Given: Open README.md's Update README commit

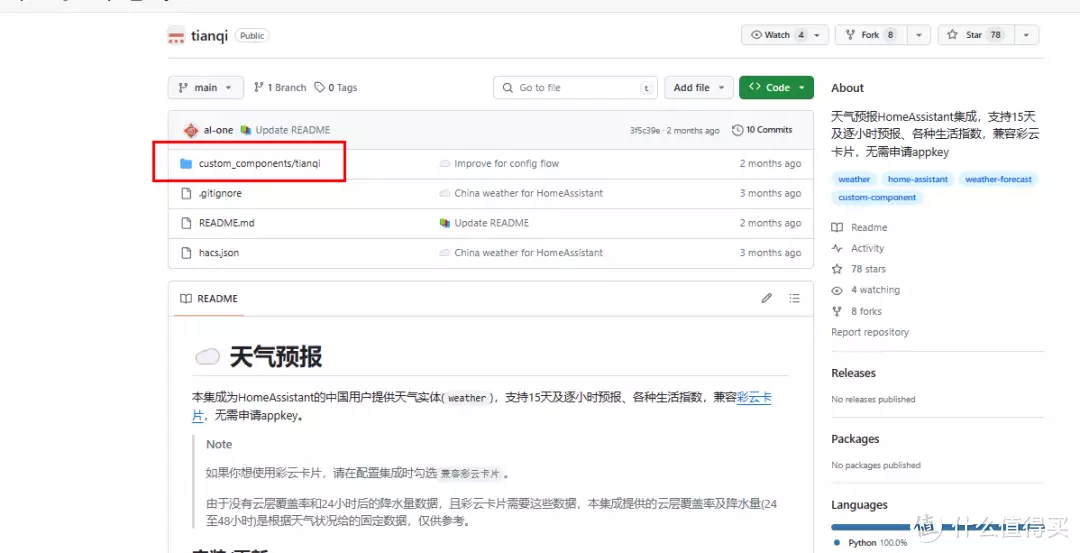Looking at the screenshot, I should point(492,223).
